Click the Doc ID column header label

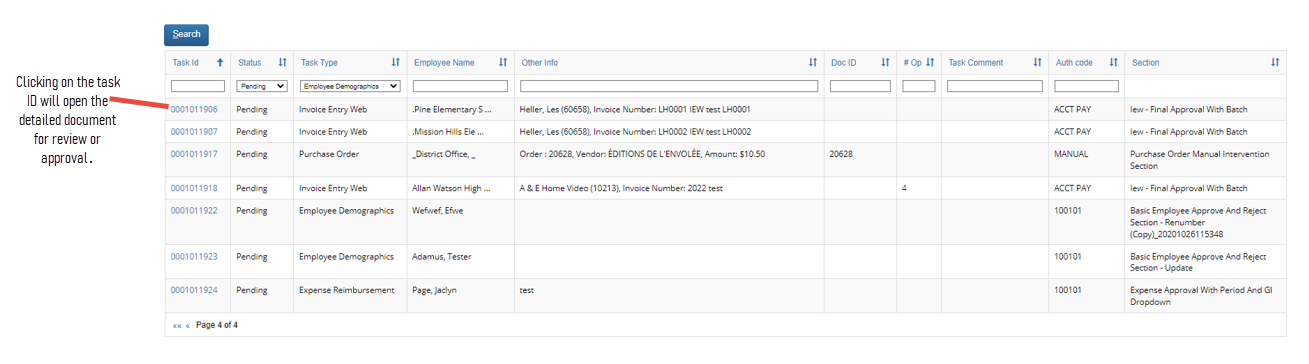(844, 62)
